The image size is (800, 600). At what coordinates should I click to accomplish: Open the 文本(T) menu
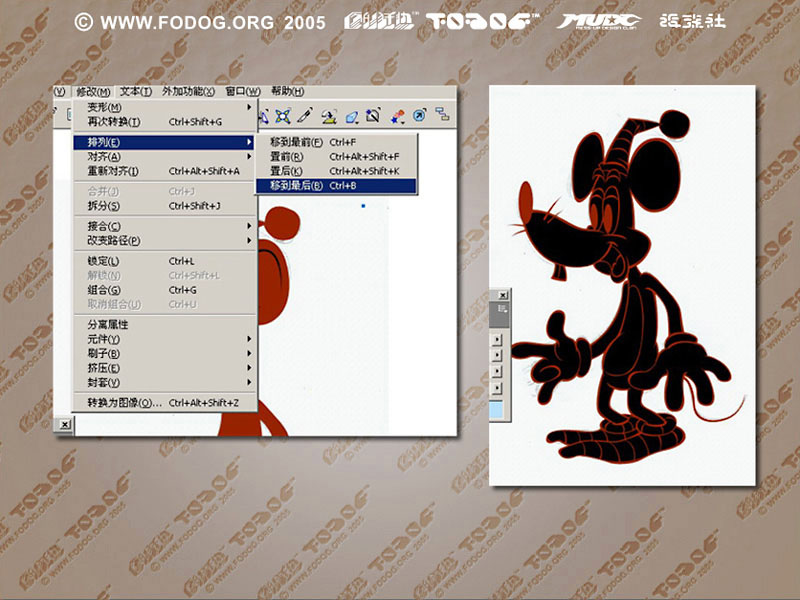tap(136, 92)
